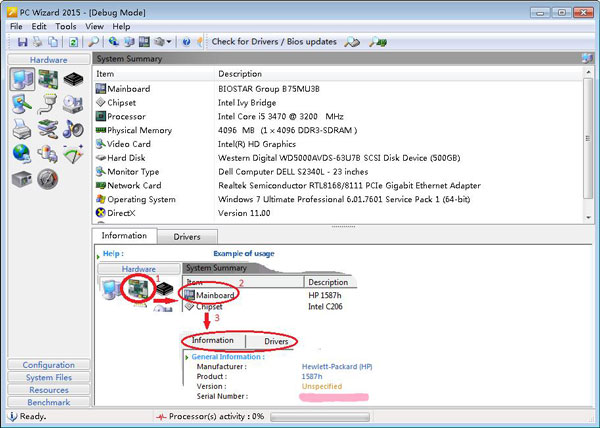
Task: Click the scroll up arrow of summary list
Action: coord(588,72)
